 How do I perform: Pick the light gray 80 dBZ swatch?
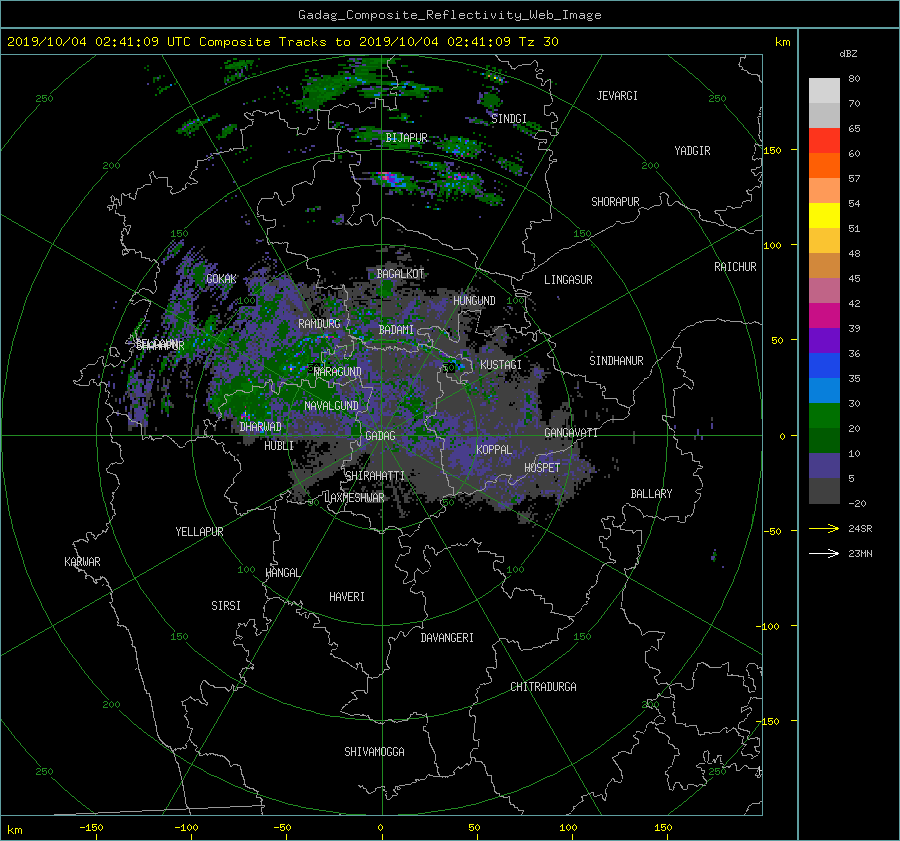(x=824, y=90)
